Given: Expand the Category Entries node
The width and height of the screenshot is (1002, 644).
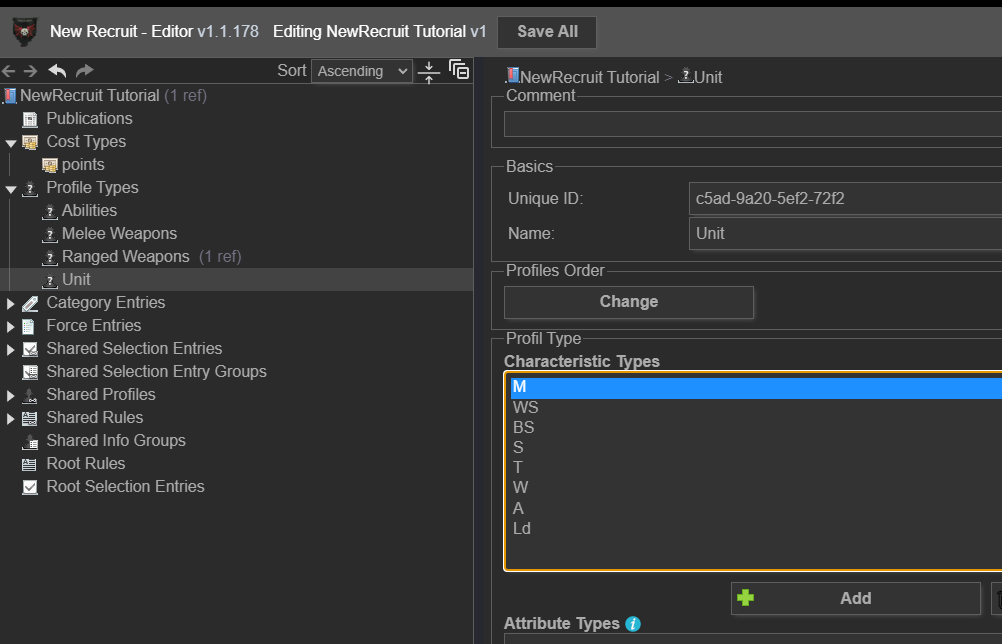Looking at the screenshot, I should (x=11, y=303).
